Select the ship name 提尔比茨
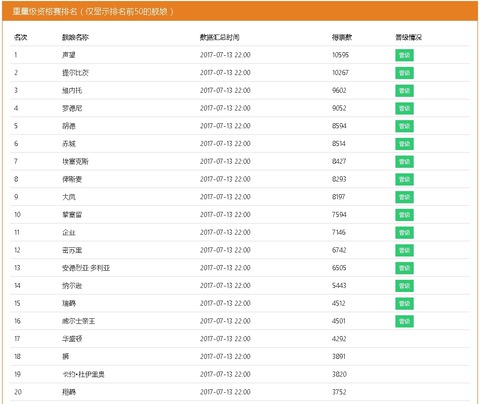 pos(75,73)
